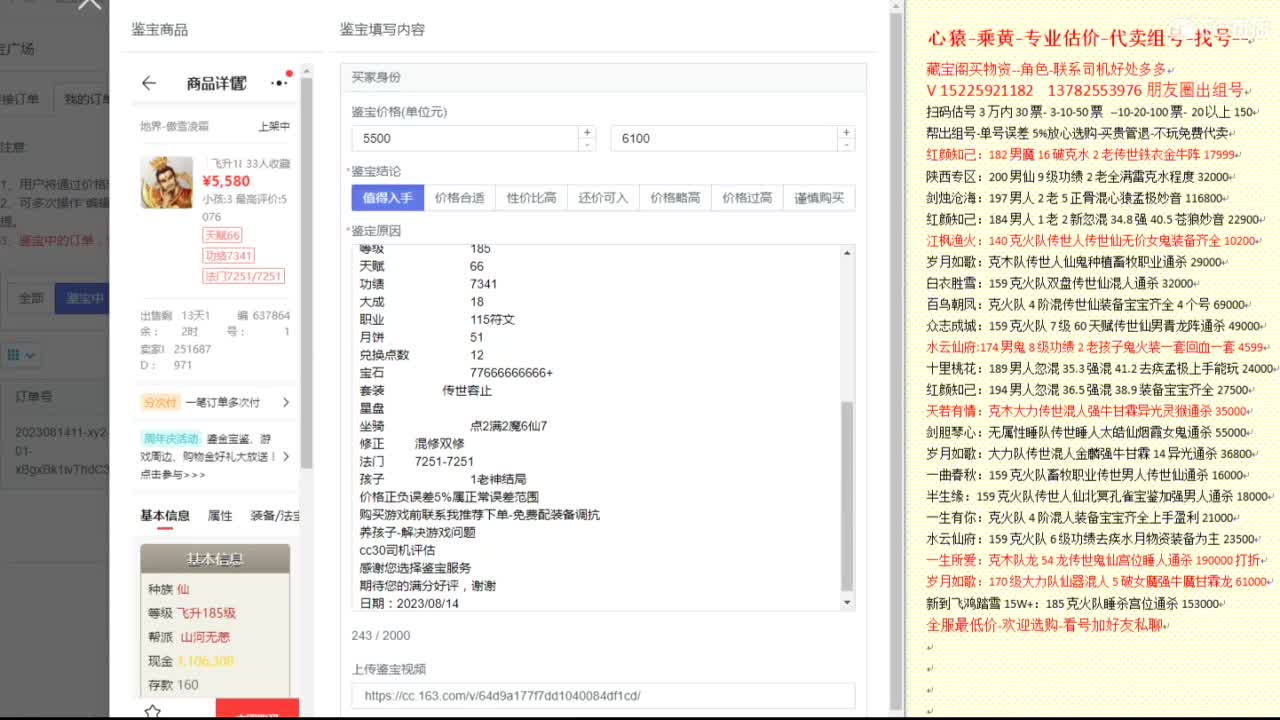
Task: Click the reason text area scrollbar thumb
Action: click(848, 496)
